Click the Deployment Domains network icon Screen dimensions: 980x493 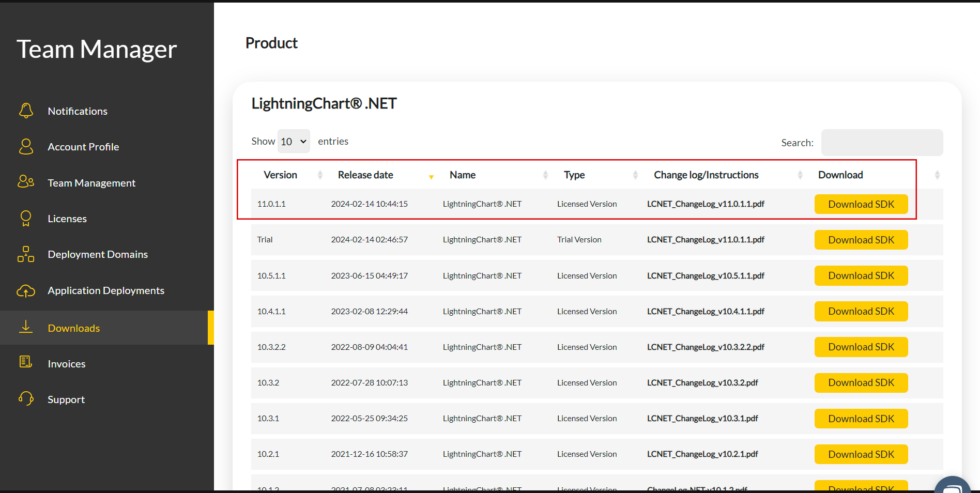point(26,254)
